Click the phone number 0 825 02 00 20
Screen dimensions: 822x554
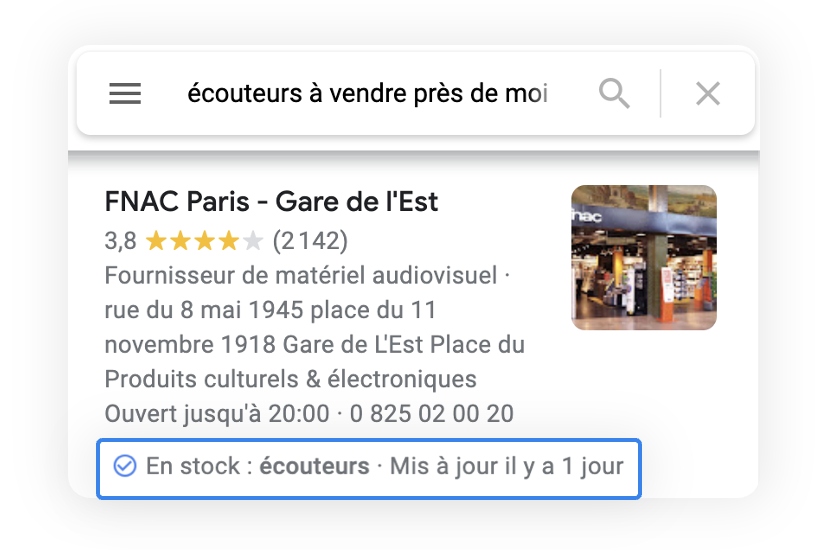(431, 414)
